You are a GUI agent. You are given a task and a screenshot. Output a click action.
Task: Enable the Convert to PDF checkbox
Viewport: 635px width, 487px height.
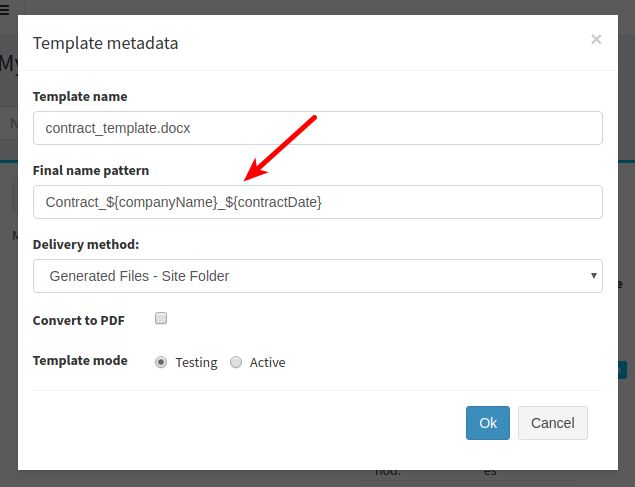click(161, 318)
